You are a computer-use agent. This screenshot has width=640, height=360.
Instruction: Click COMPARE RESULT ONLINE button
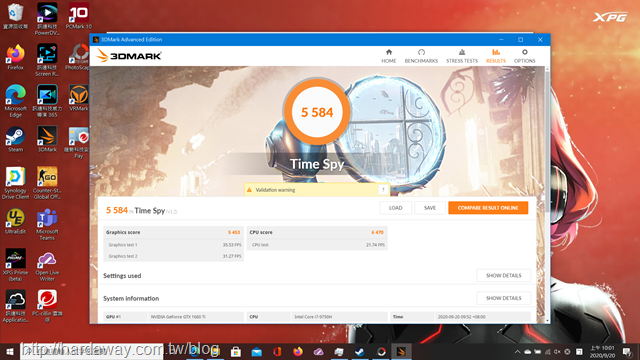[x=488, y=208]
